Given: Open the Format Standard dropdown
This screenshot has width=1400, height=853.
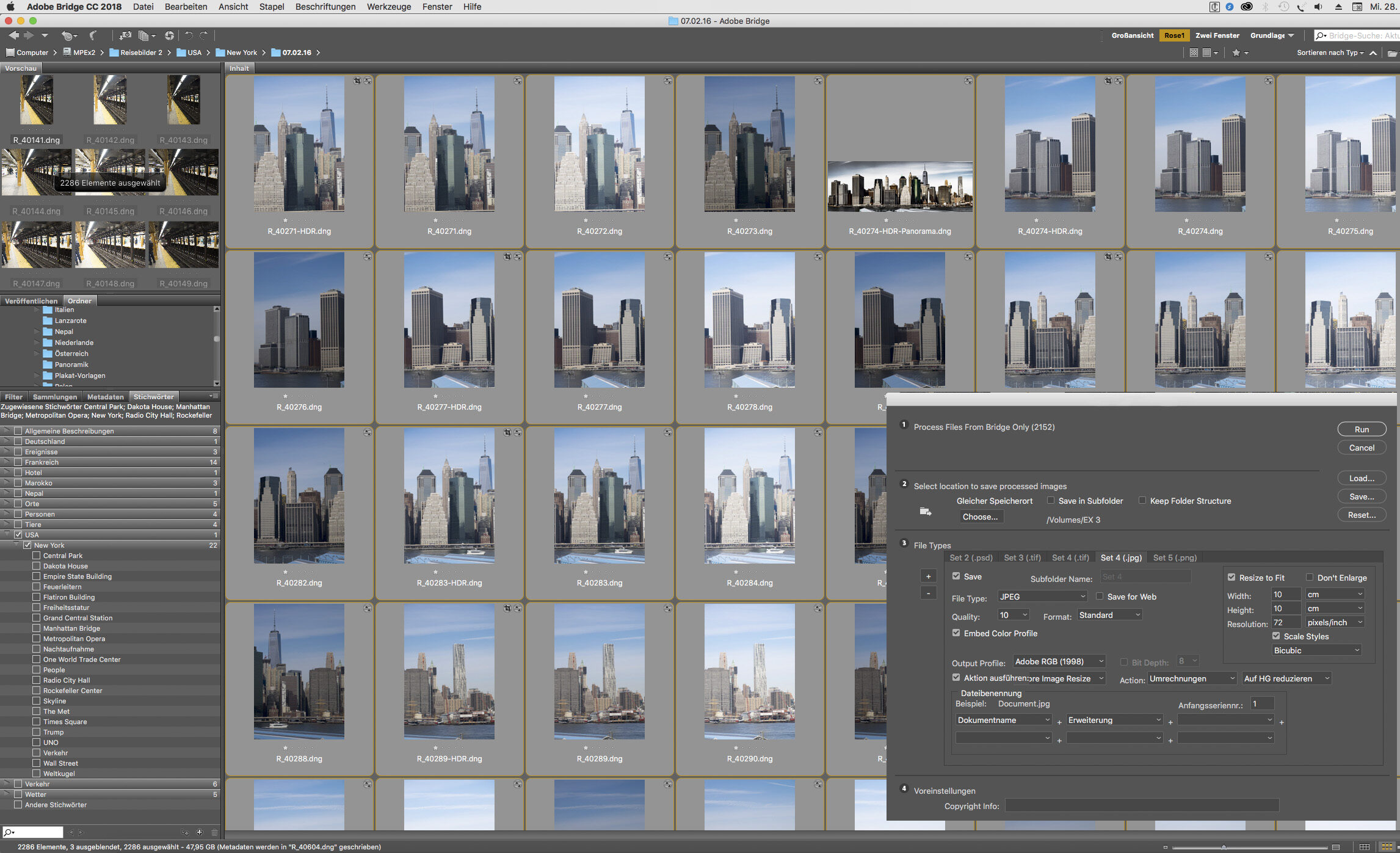Looking at the screenshot, I should point(1109,615).
